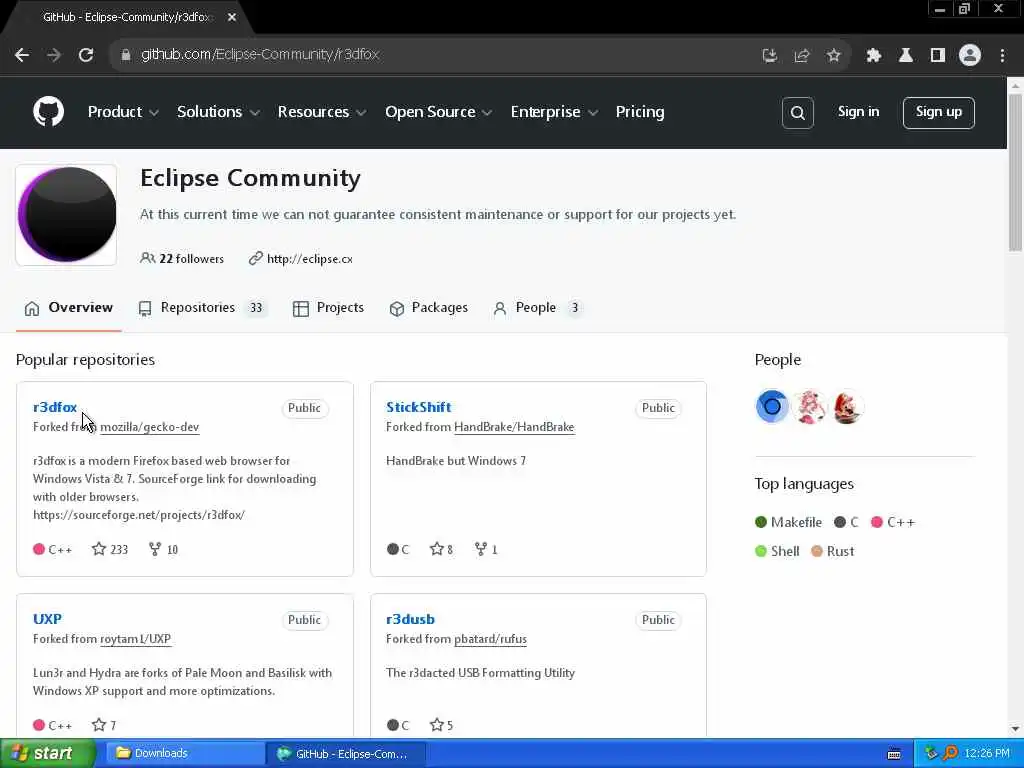Switch to the Packages tab
This screenshot has width=1024, height=768.
(x=428, y=308)
